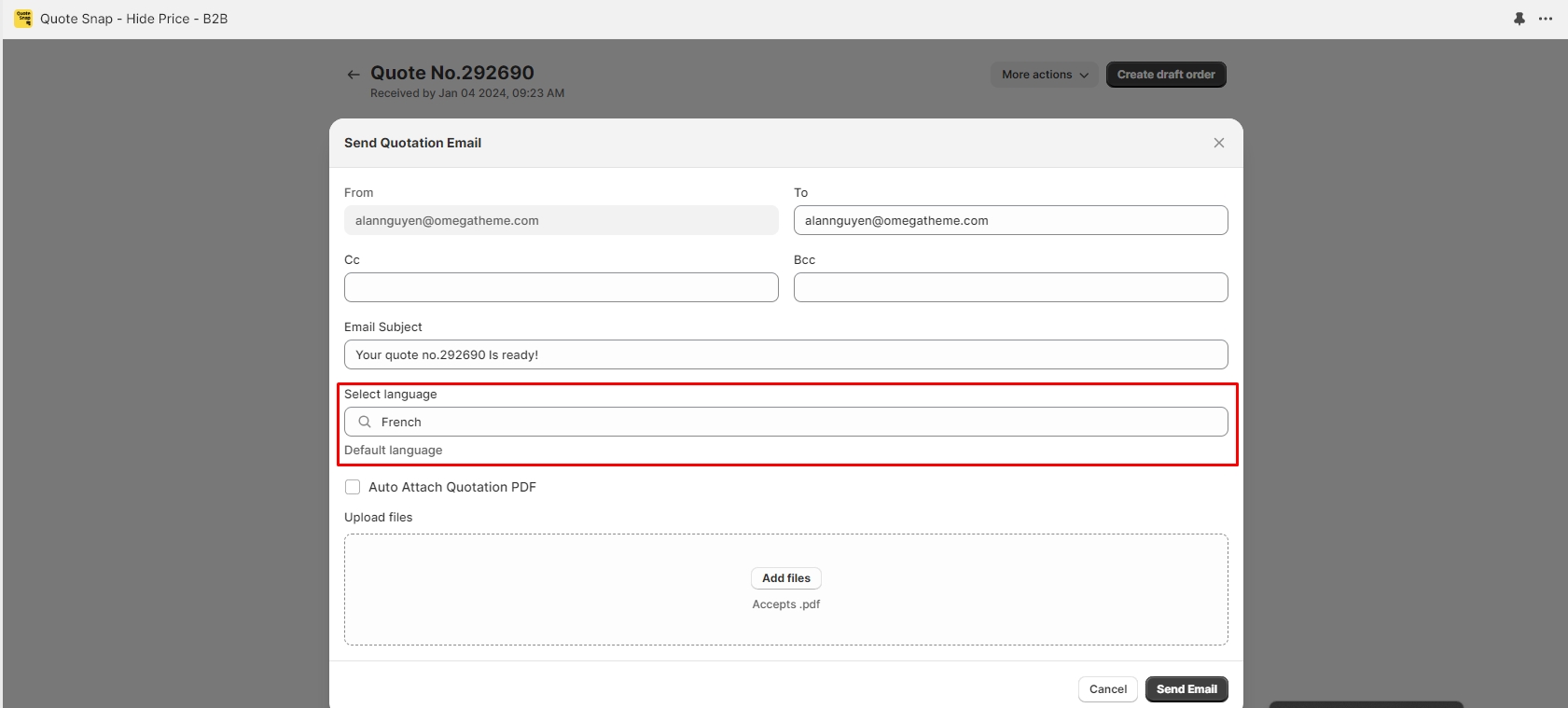Open the three-dots overflow menu
The height and width of the screenshot is (708, 1568).
tap(1546, 19)
